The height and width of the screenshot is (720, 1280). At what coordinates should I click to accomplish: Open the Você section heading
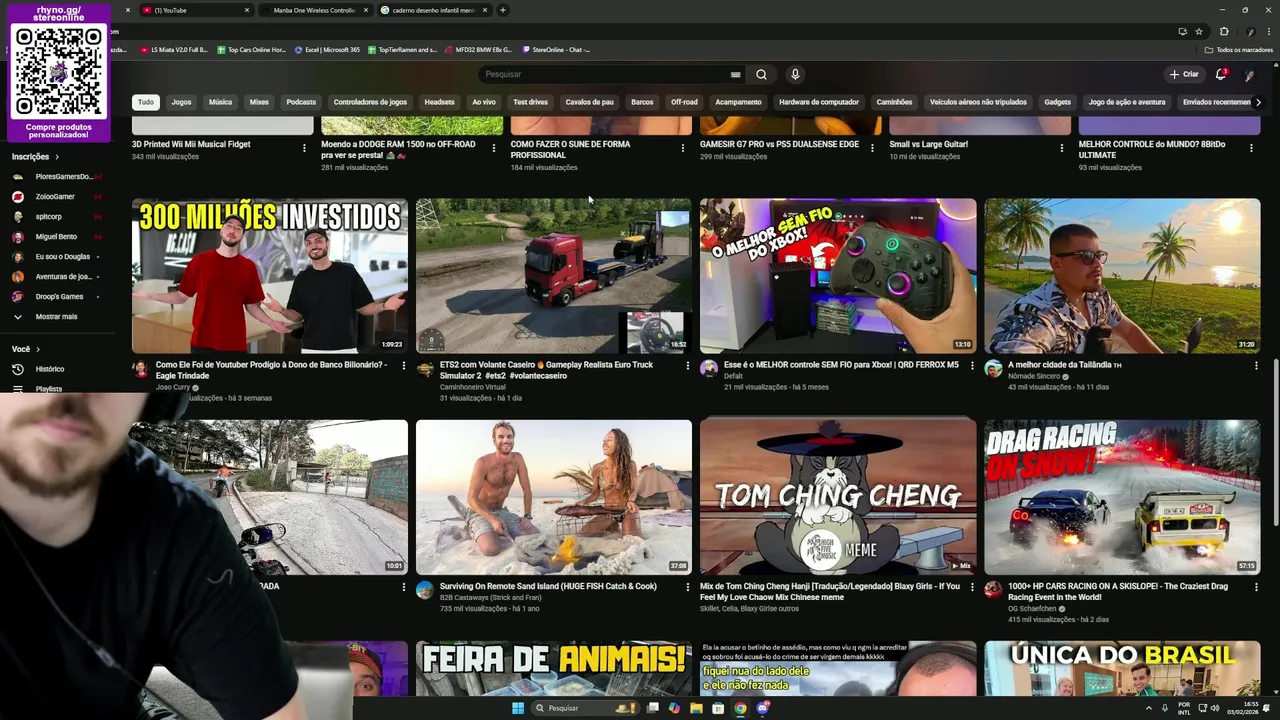[25, 349]
